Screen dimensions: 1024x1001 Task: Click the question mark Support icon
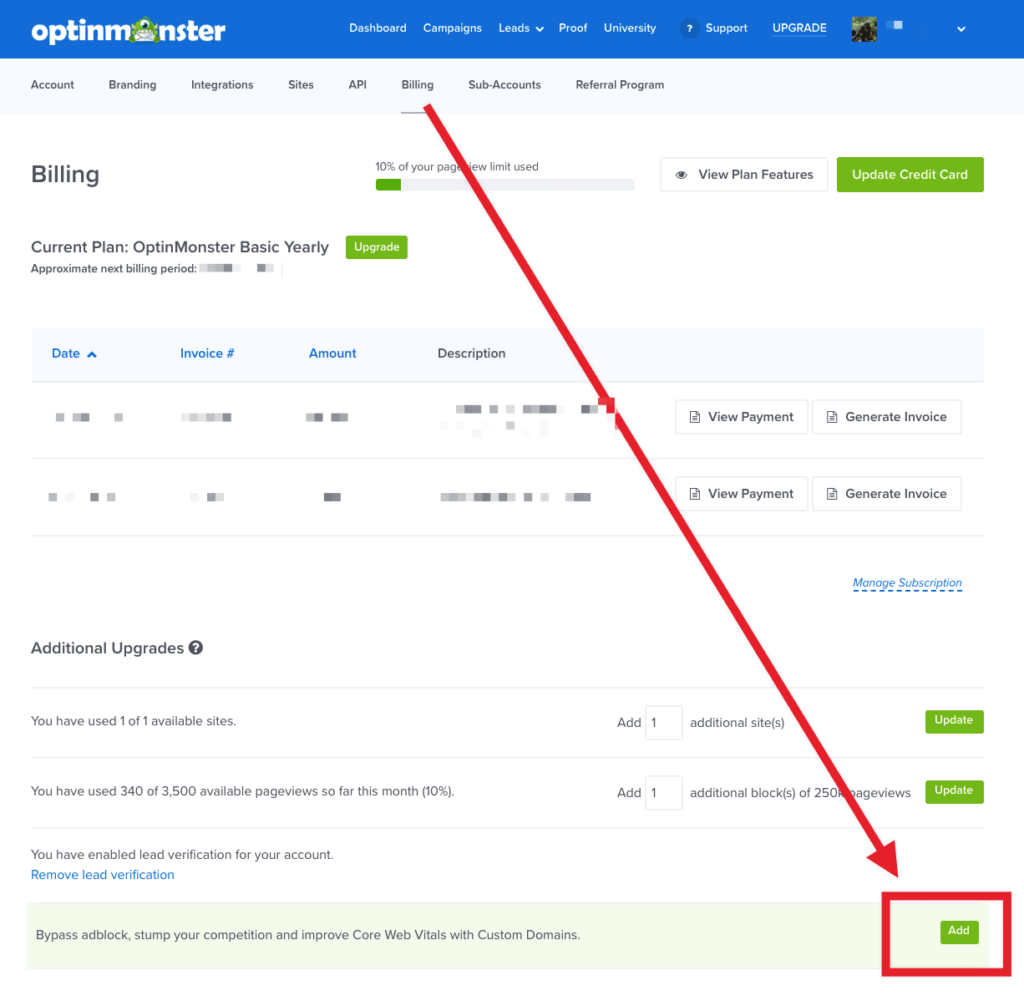[688, 28]
